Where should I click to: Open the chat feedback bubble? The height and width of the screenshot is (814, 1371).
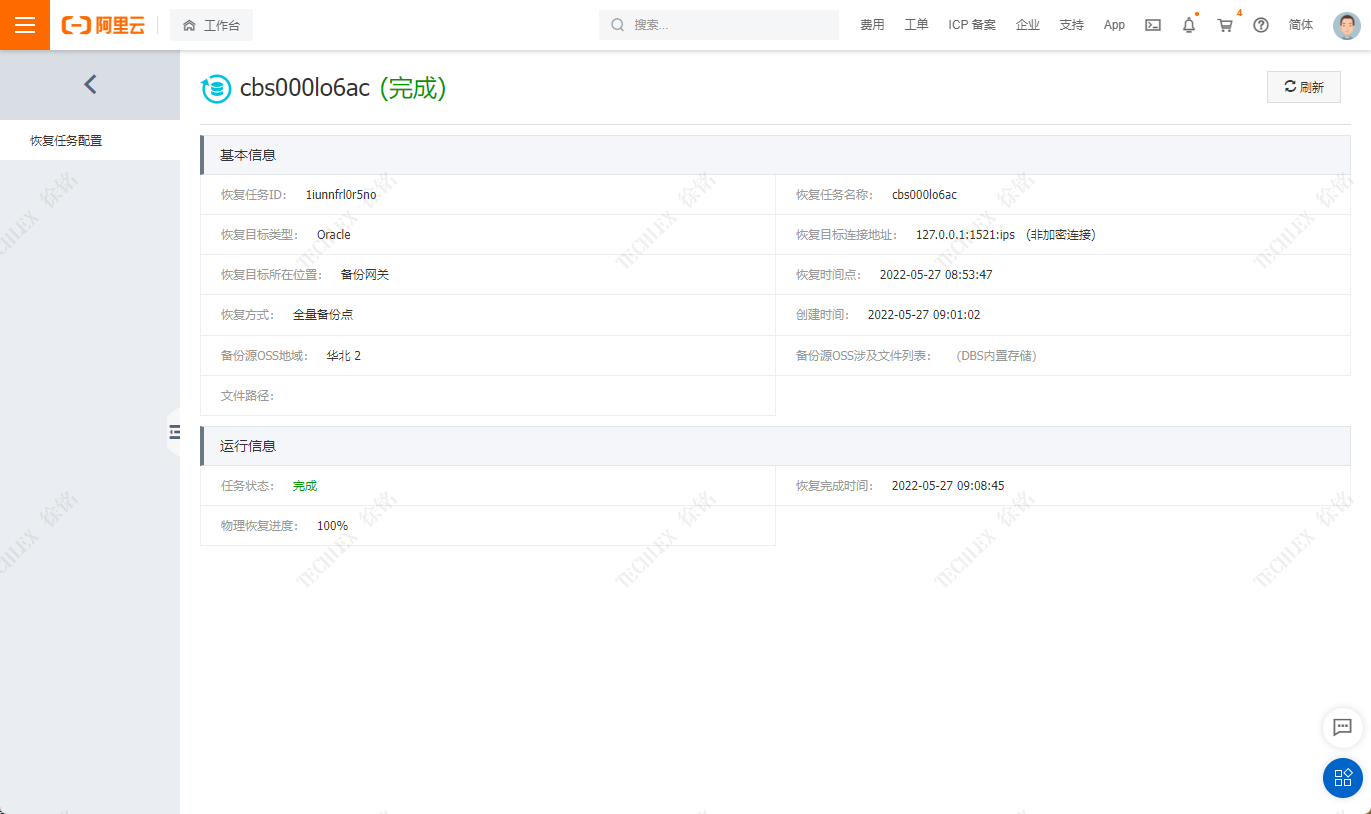pos(1342,728)
